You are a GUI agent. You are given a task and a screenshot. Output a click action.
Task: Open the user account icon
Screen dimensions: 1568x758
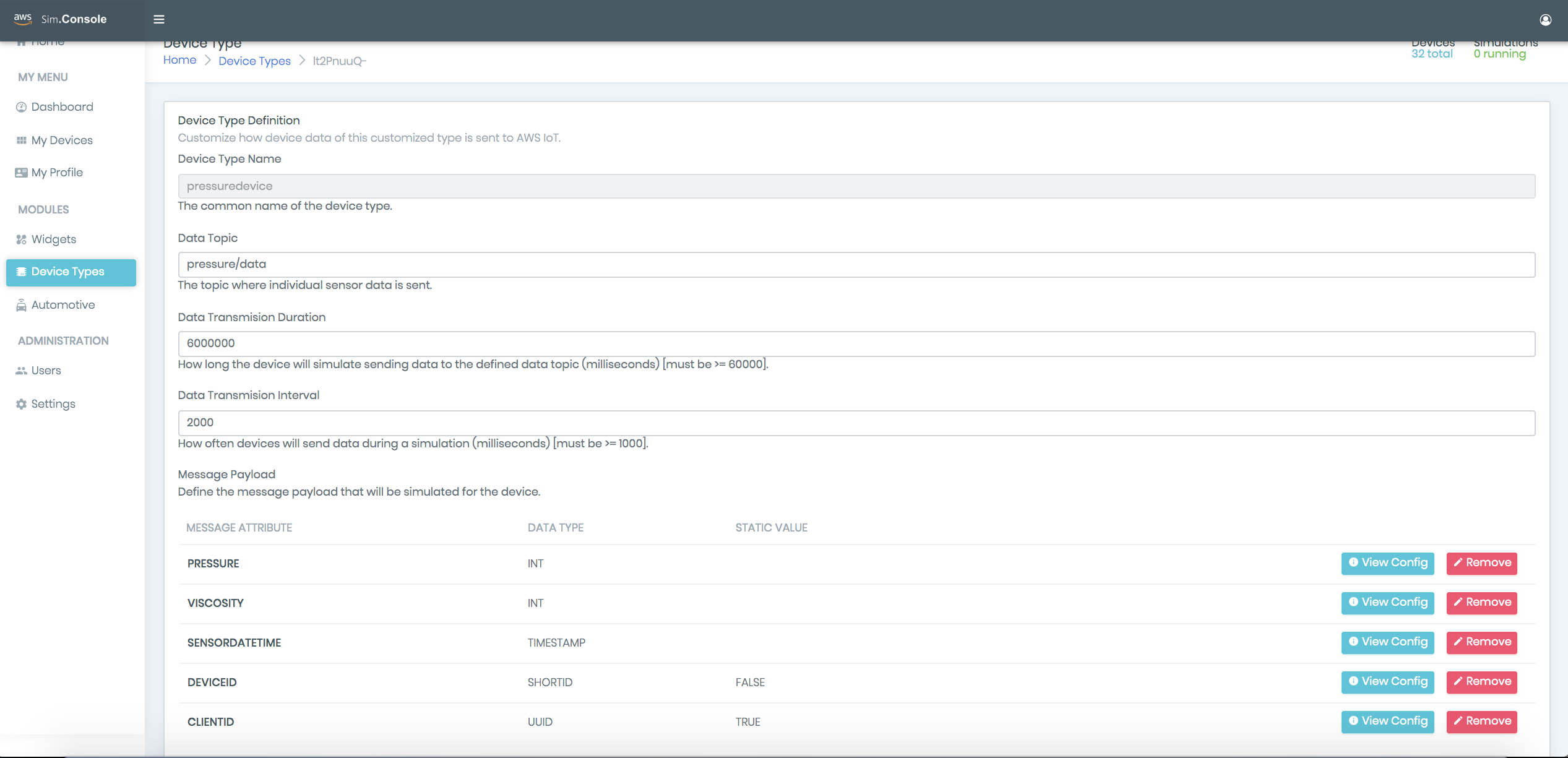tap(1545, 20)
